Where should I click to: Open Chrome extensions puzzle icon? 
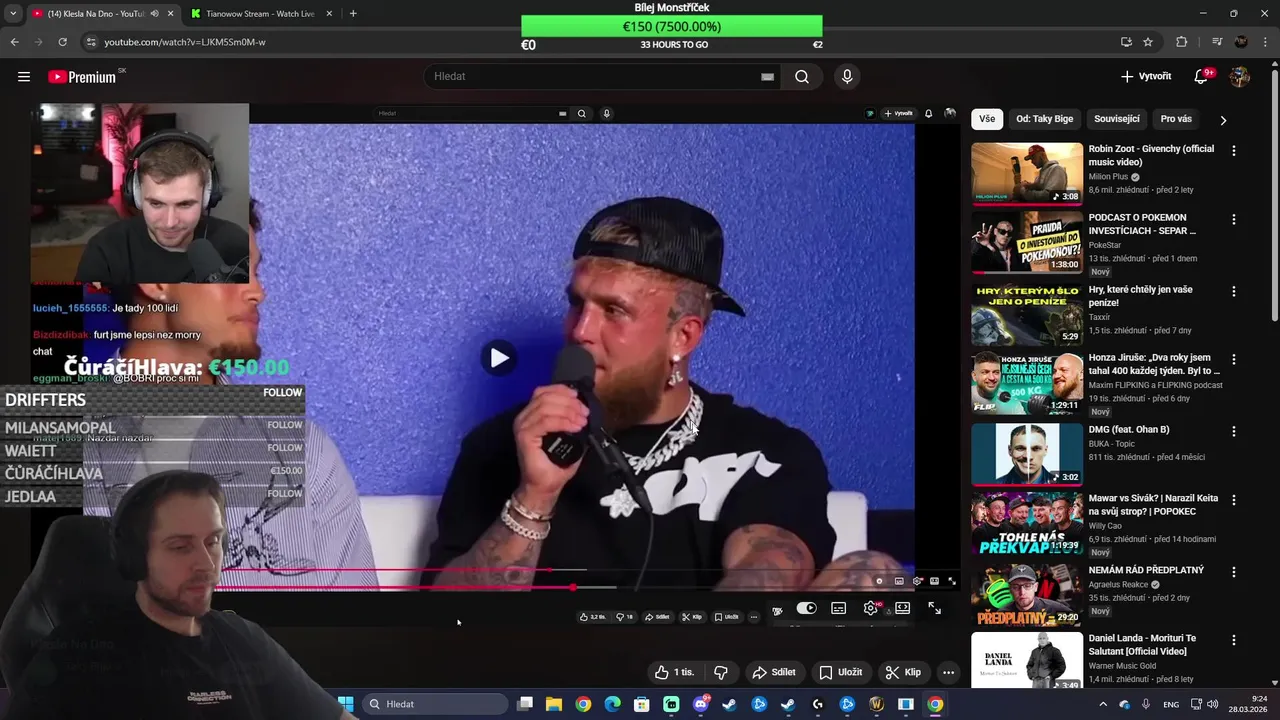tap(1181, 42)
